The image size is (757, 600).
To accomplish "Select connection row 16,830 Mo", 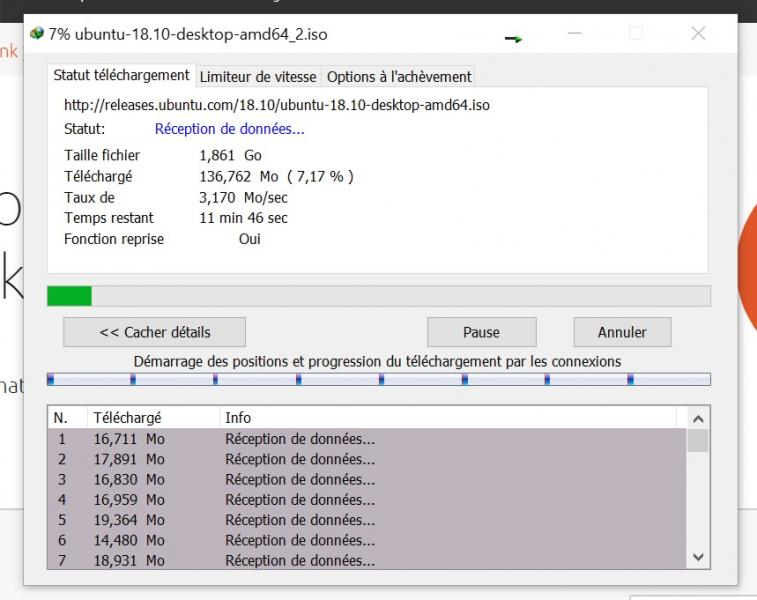I will (x=367, y=479).
